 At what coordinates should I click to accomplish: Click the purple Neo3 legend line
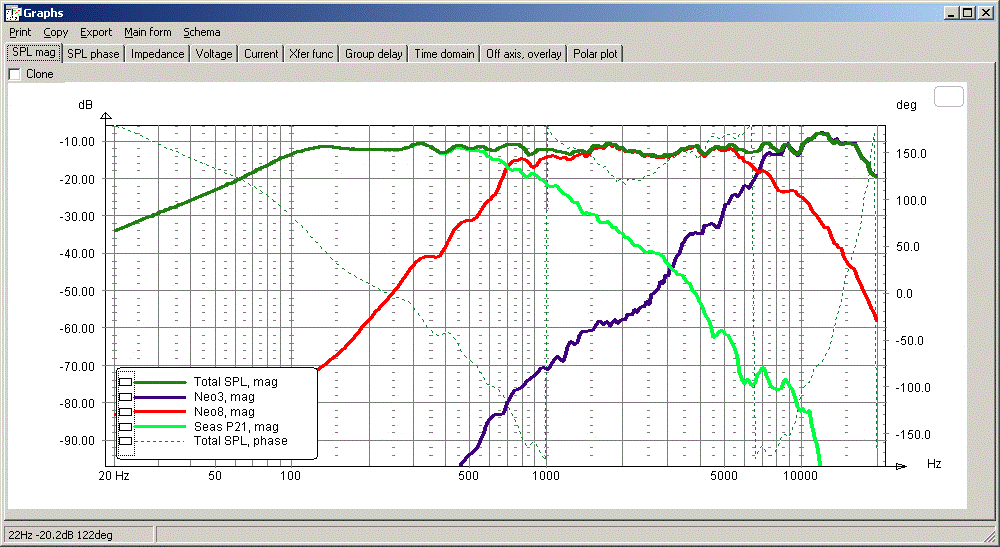coord(160,397)
